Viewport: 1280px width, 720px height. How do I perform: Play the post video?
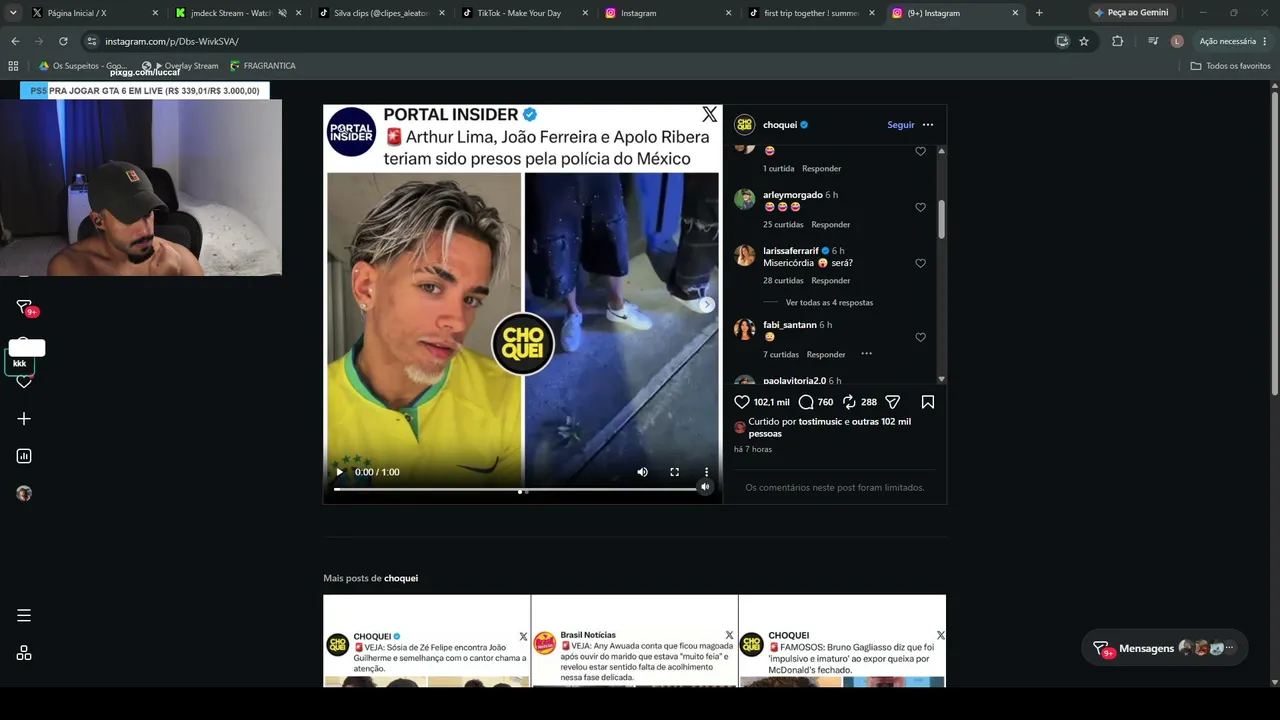point(339,472)
